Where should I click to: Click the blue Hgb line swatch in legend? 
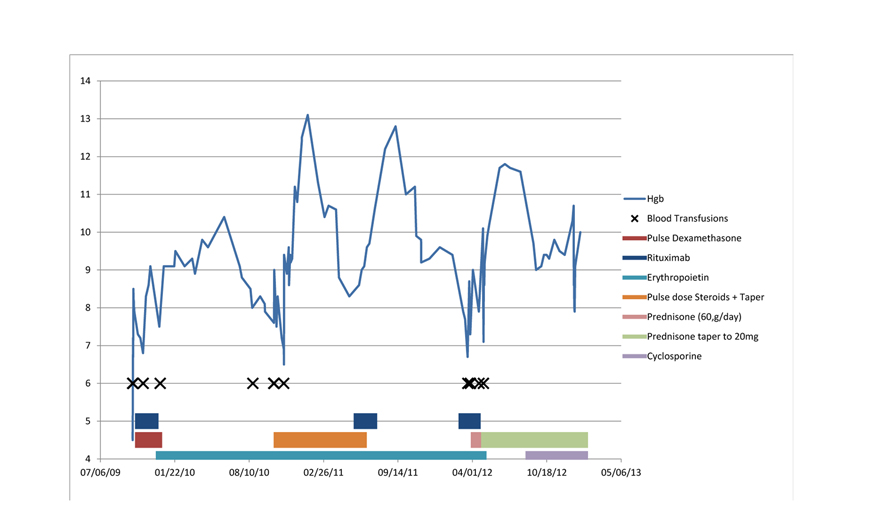635,199
